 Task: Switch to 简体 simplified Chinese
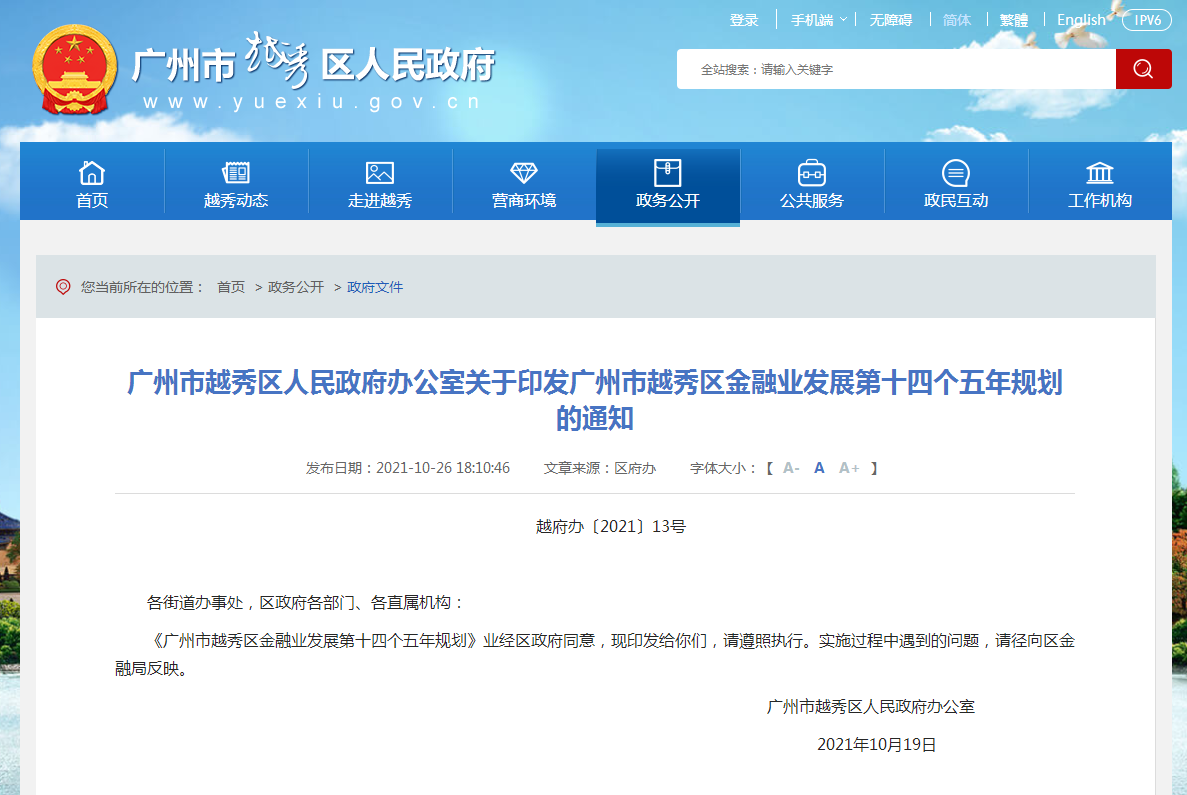[957, 20]
